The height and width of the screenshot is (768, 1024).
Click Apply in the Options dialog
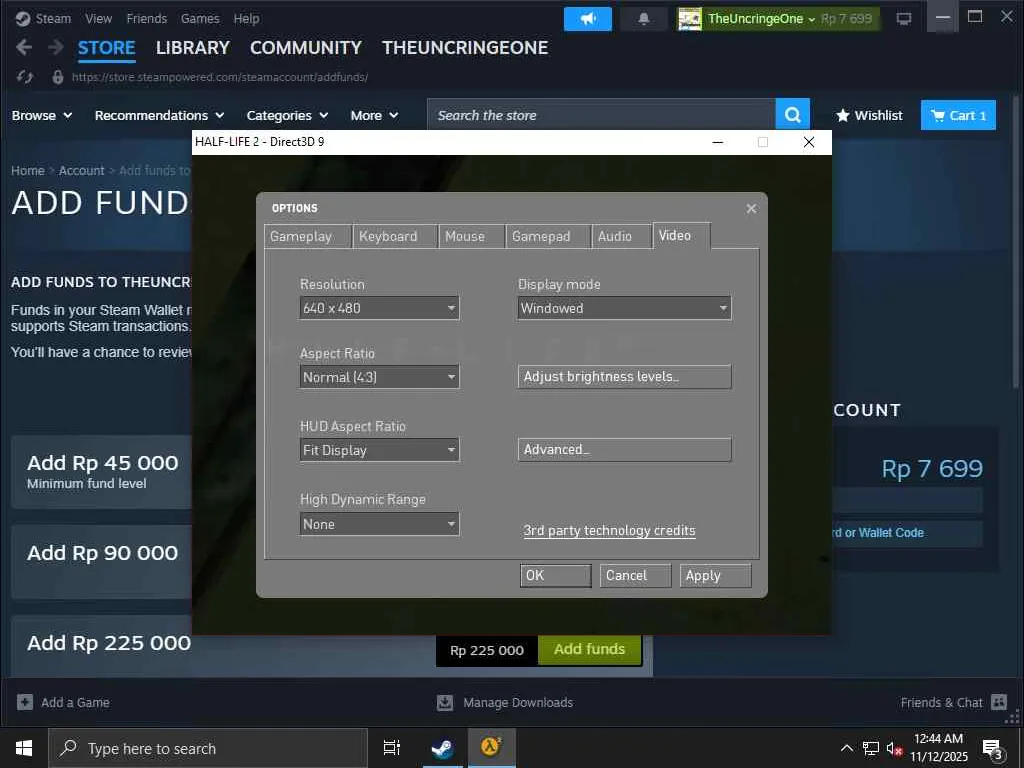[715, 575]
